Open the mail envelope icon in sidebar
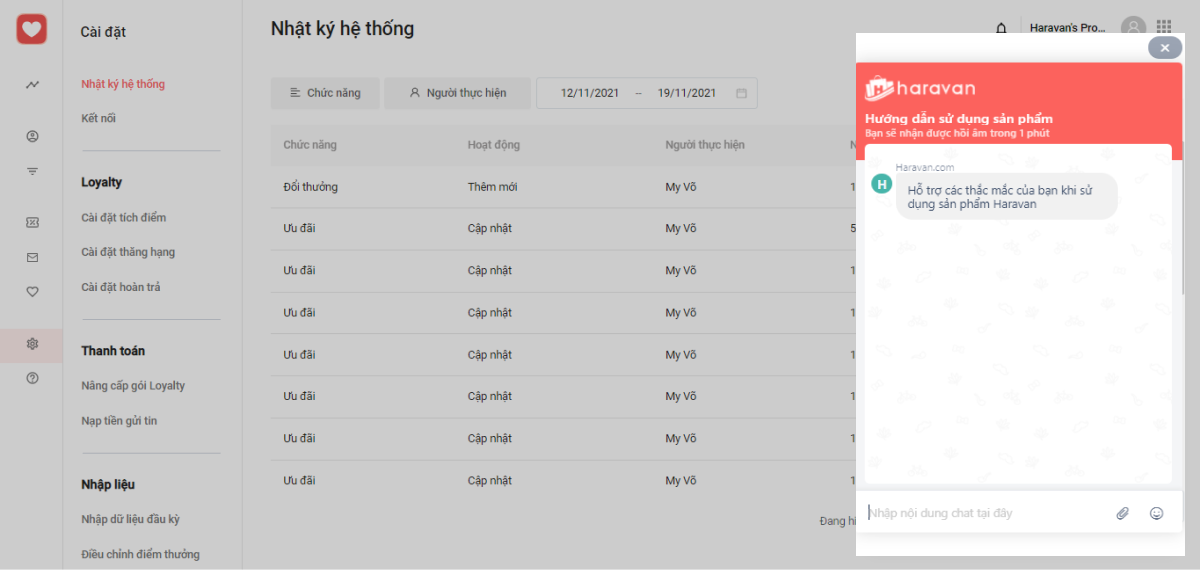Viewport: 1200px width, 570px height. tap(32, 257)
